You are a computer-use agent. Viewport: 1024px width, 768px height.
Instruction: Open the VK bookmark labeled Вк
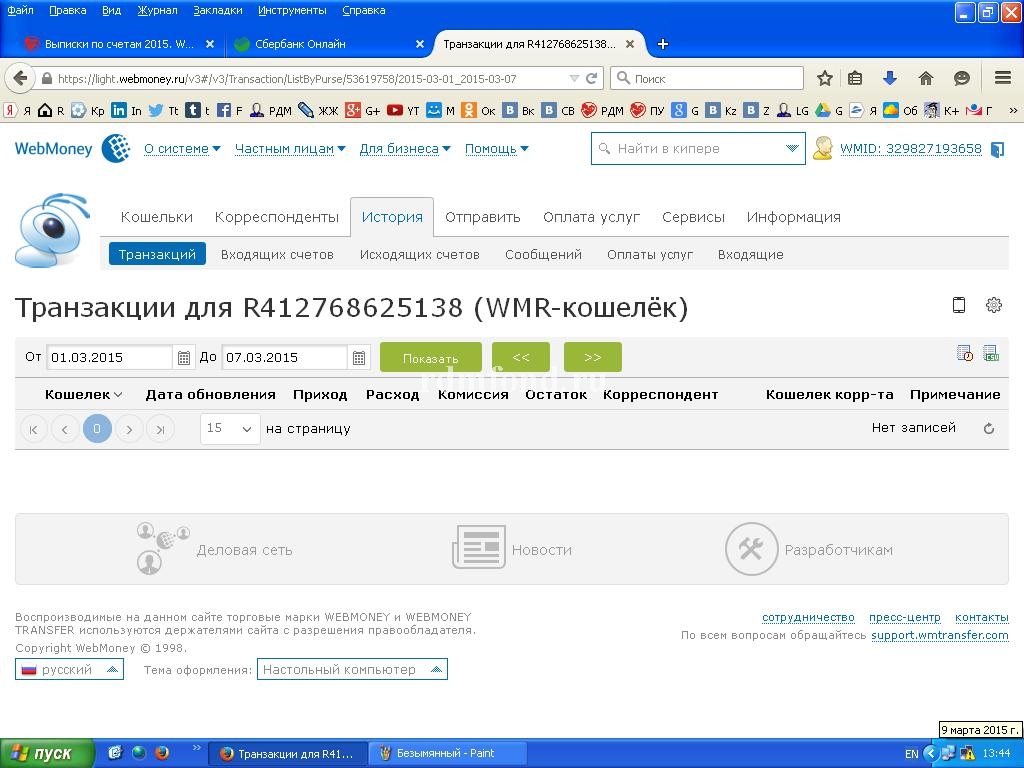519,110
